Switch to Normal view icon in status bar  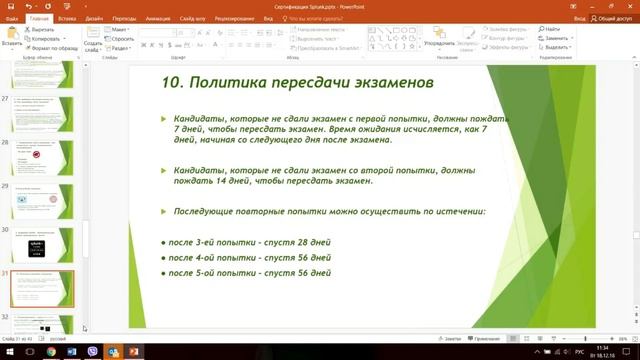[513, 339]
